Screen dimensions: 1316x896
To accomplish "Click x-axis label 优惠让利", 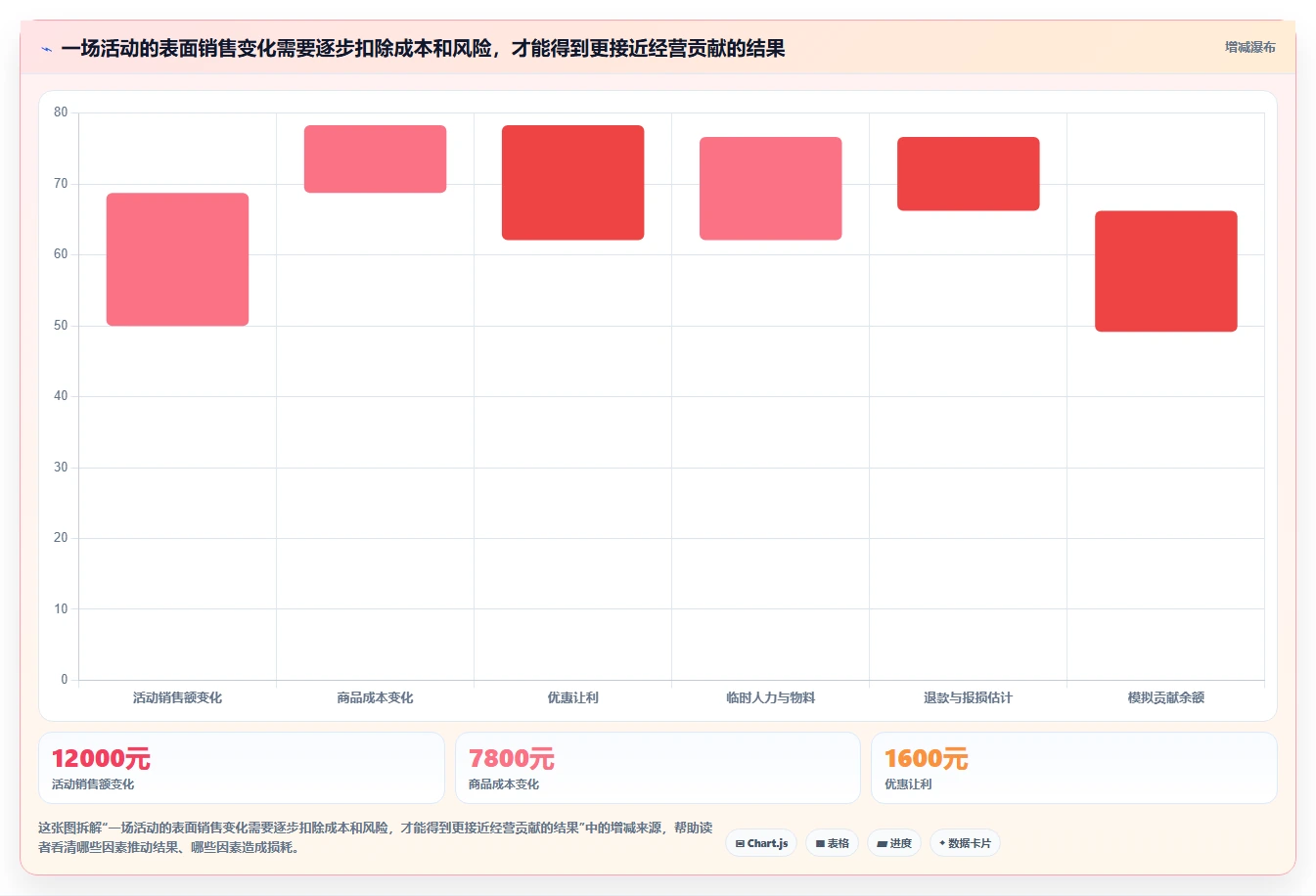I will 572,697.
